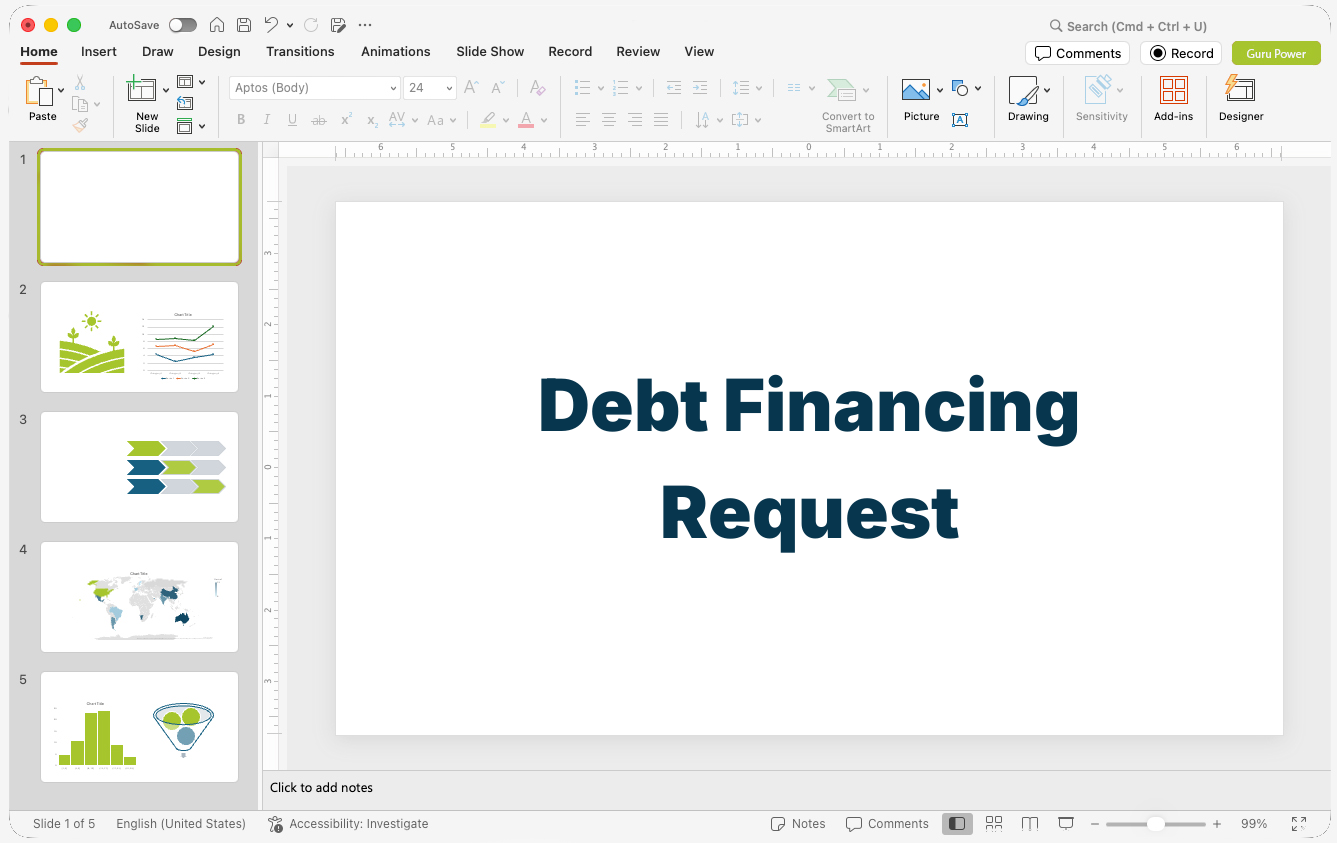Toggle the AutoSave switch

tap(183, 25)
